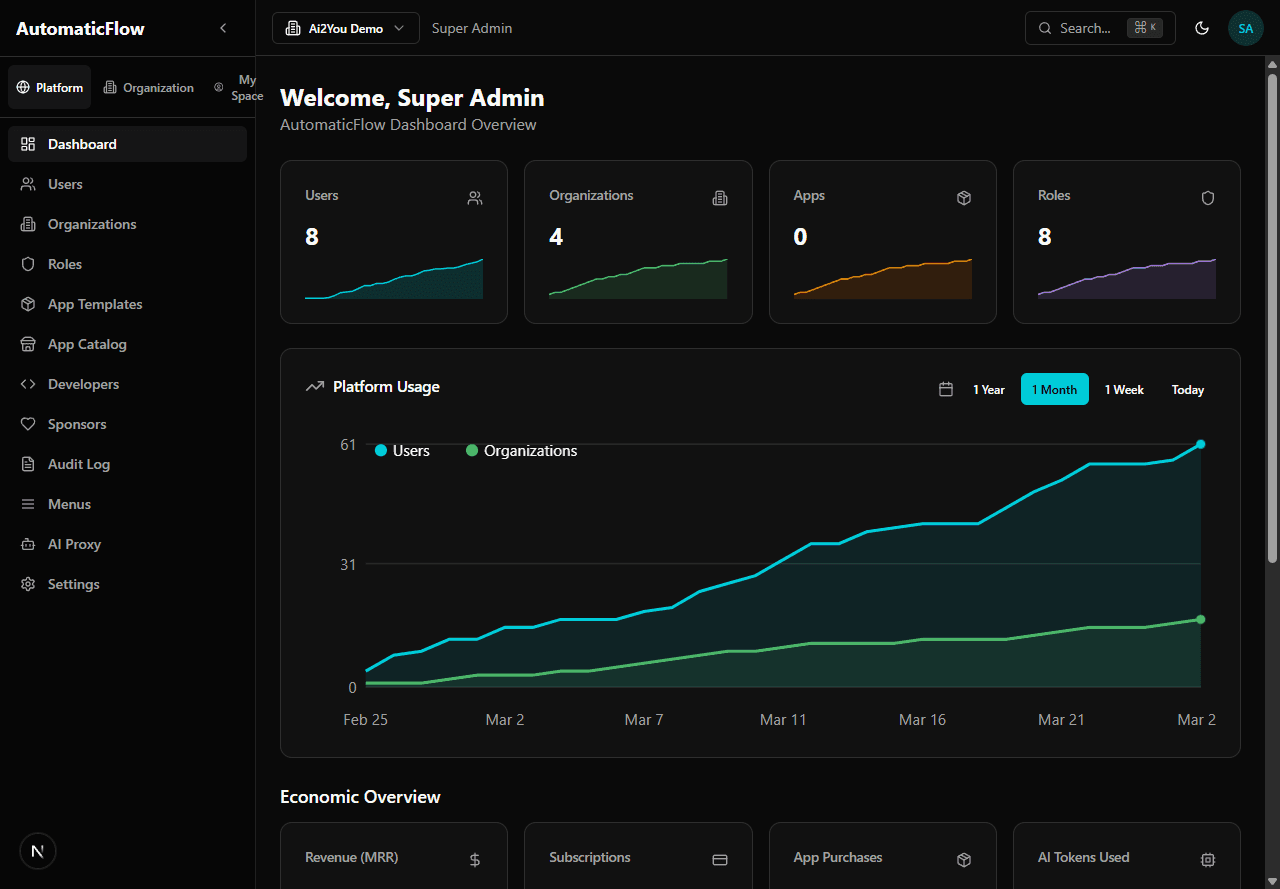Select the App Templates icon
1280x889 pixels.
(28, 304)
